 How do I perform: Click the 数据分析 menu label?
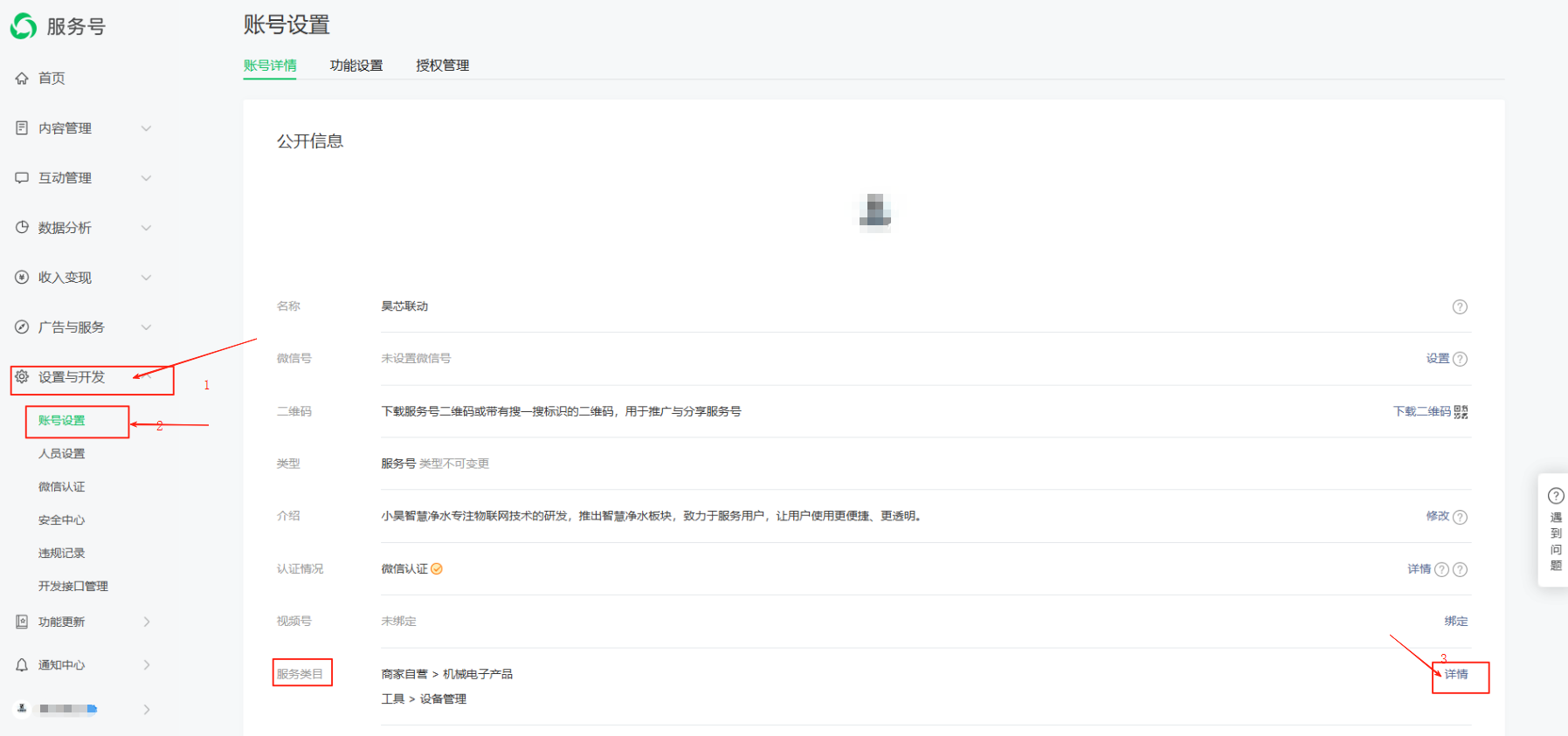pos(65,227)
